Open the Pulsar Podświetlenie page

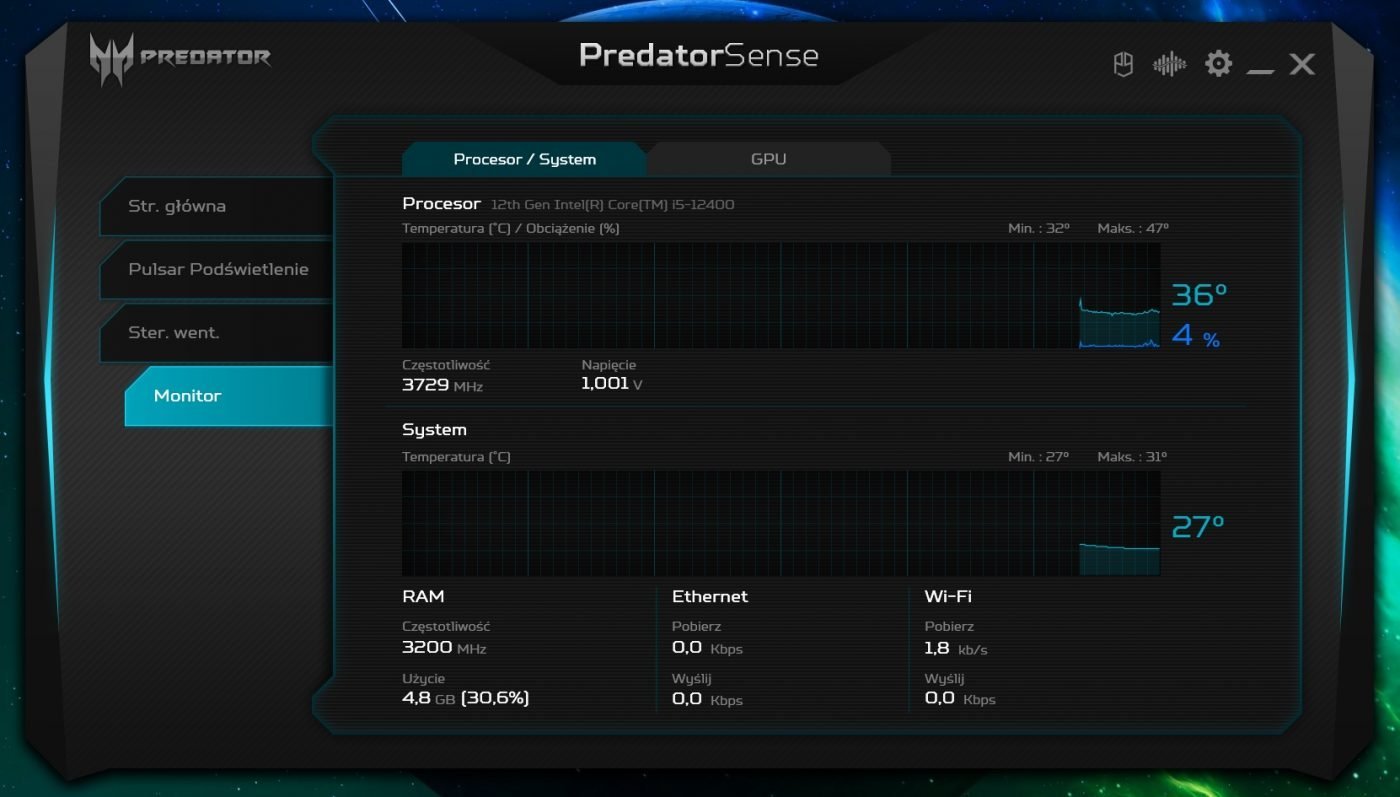tap(216, 269)
